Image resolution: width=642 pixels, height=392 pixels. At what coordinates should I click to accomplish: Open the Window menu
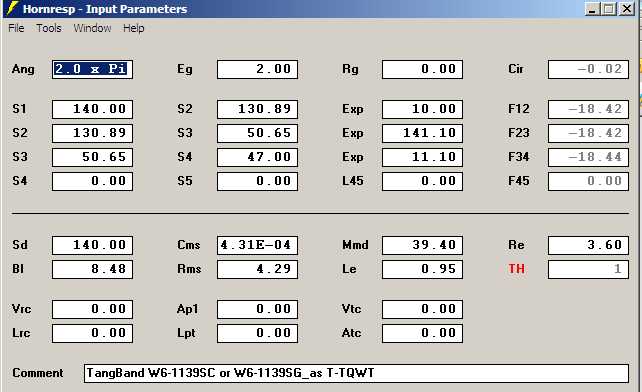pyautogui.click(x=92, y=28)
